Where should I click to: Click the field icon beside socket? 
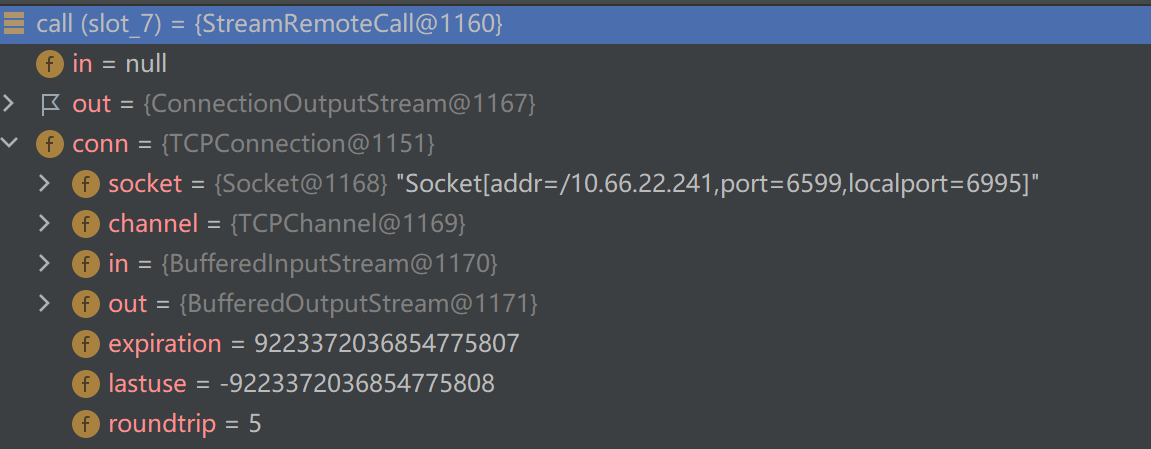85,184
